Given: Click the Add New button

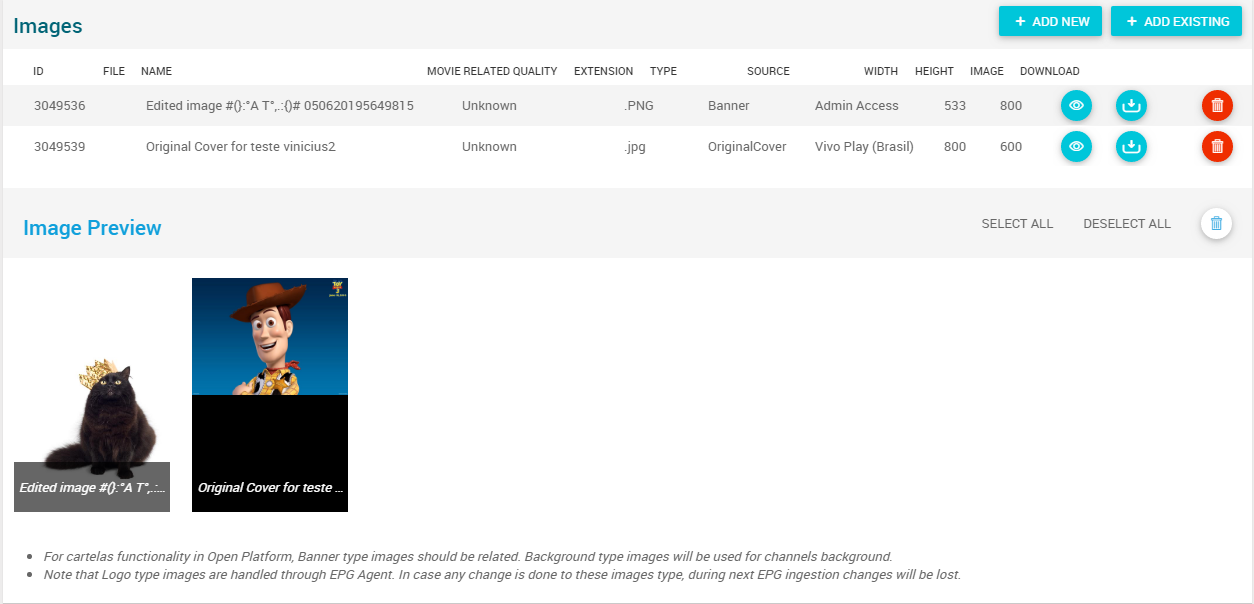Looking at the screenshot, I should [1050, 21].
